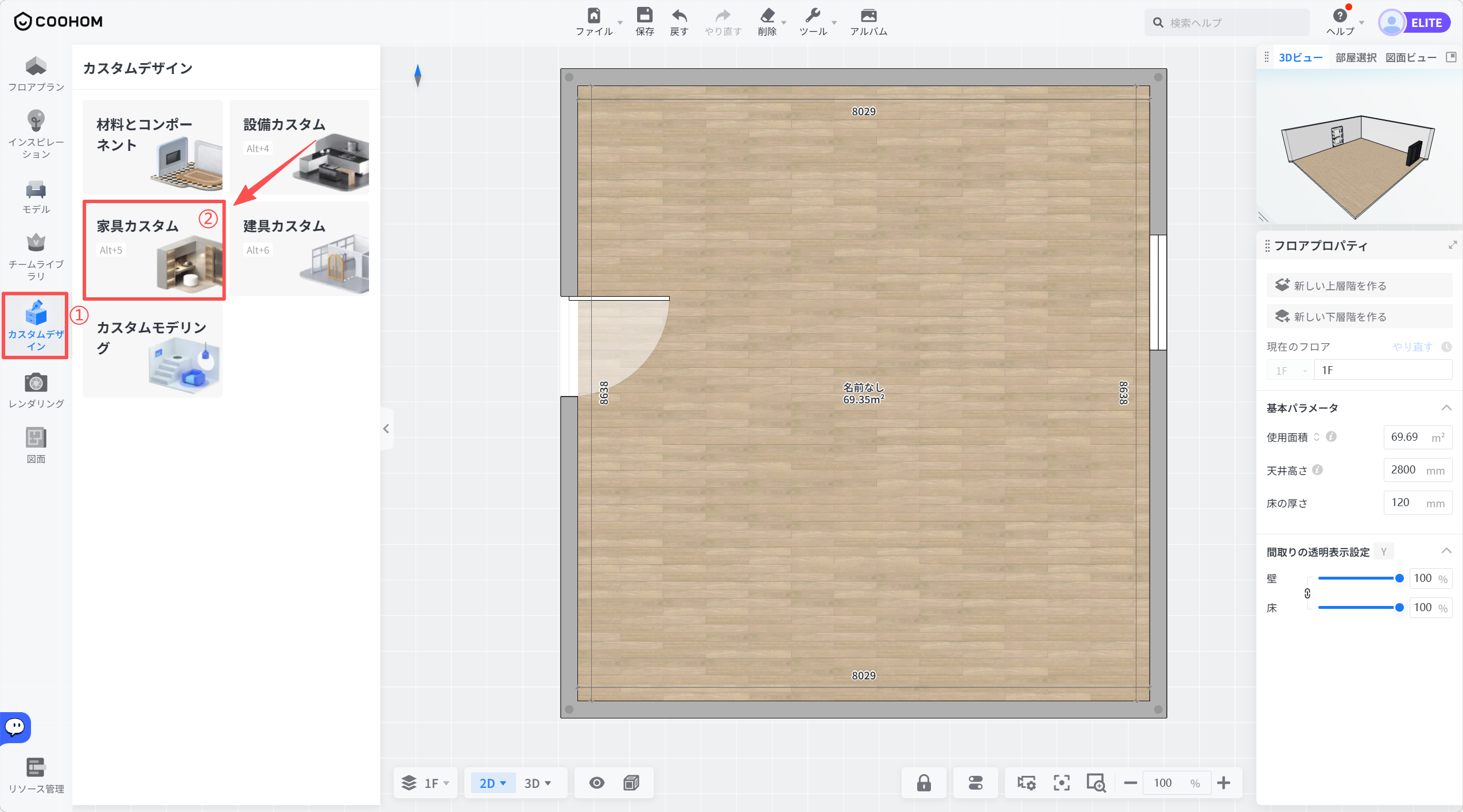Click the display settings icon in bottom bar

click(975, 783)
